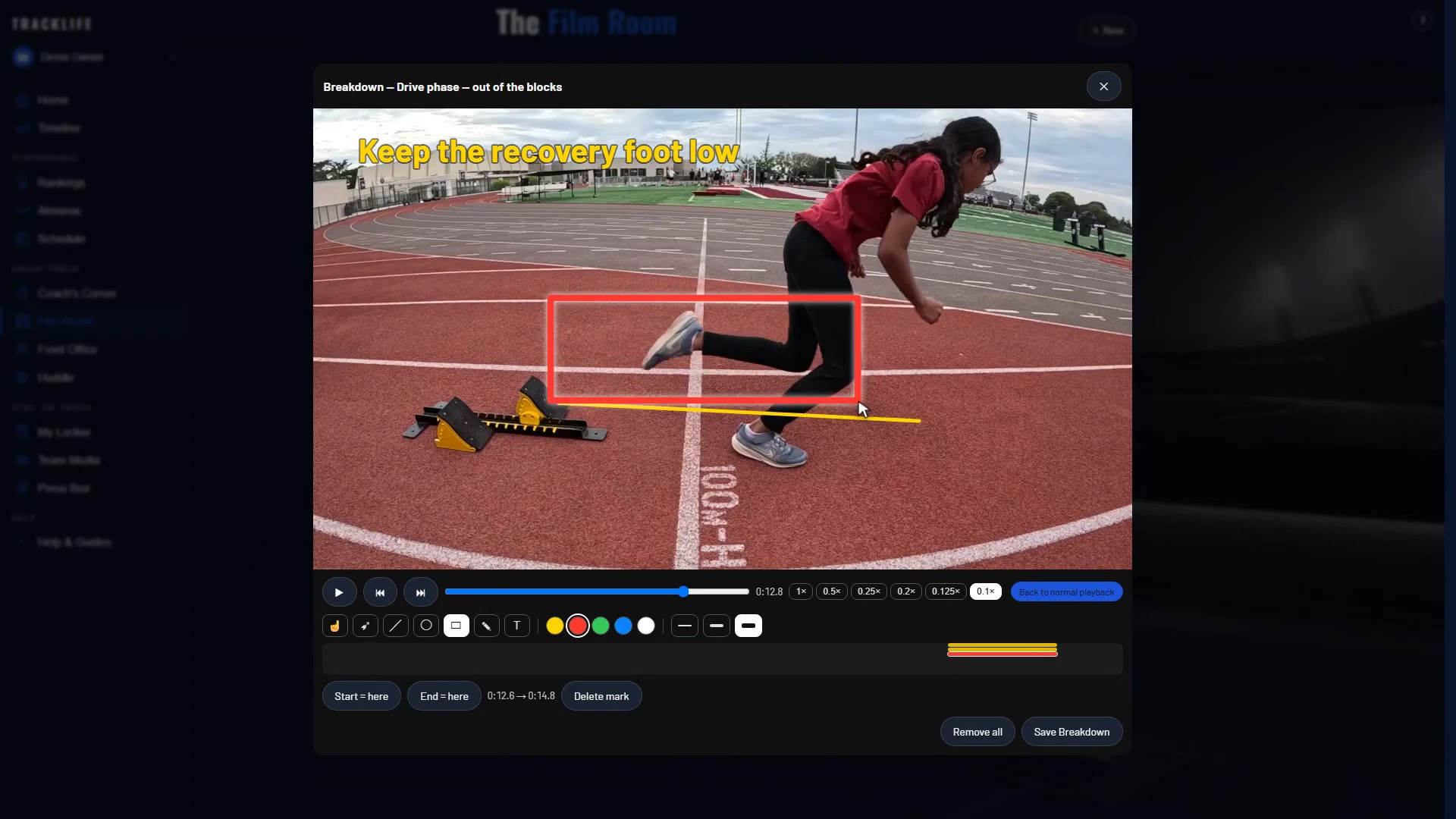Click Save Breakdown button
Viewport: 1456px width, 819px height.
click(x=1072, y=732)
